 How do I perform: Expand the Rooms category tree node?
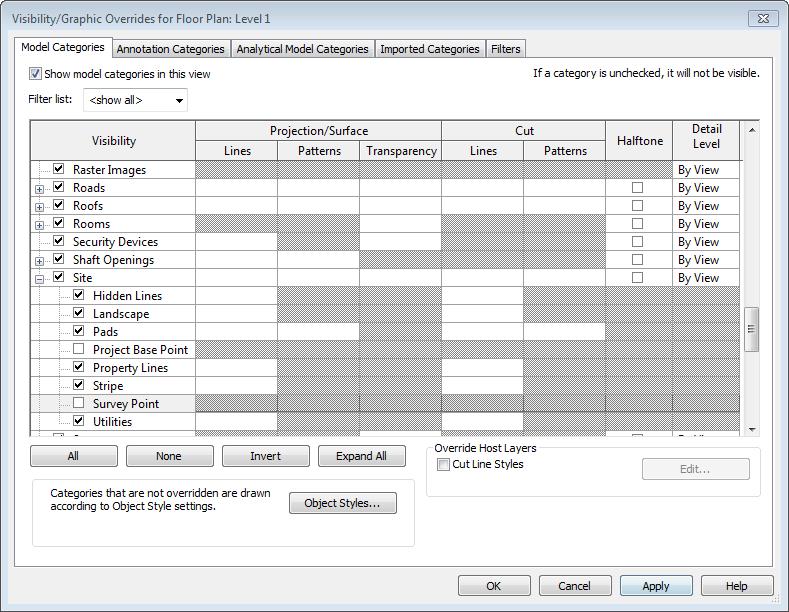click(39, 225)
